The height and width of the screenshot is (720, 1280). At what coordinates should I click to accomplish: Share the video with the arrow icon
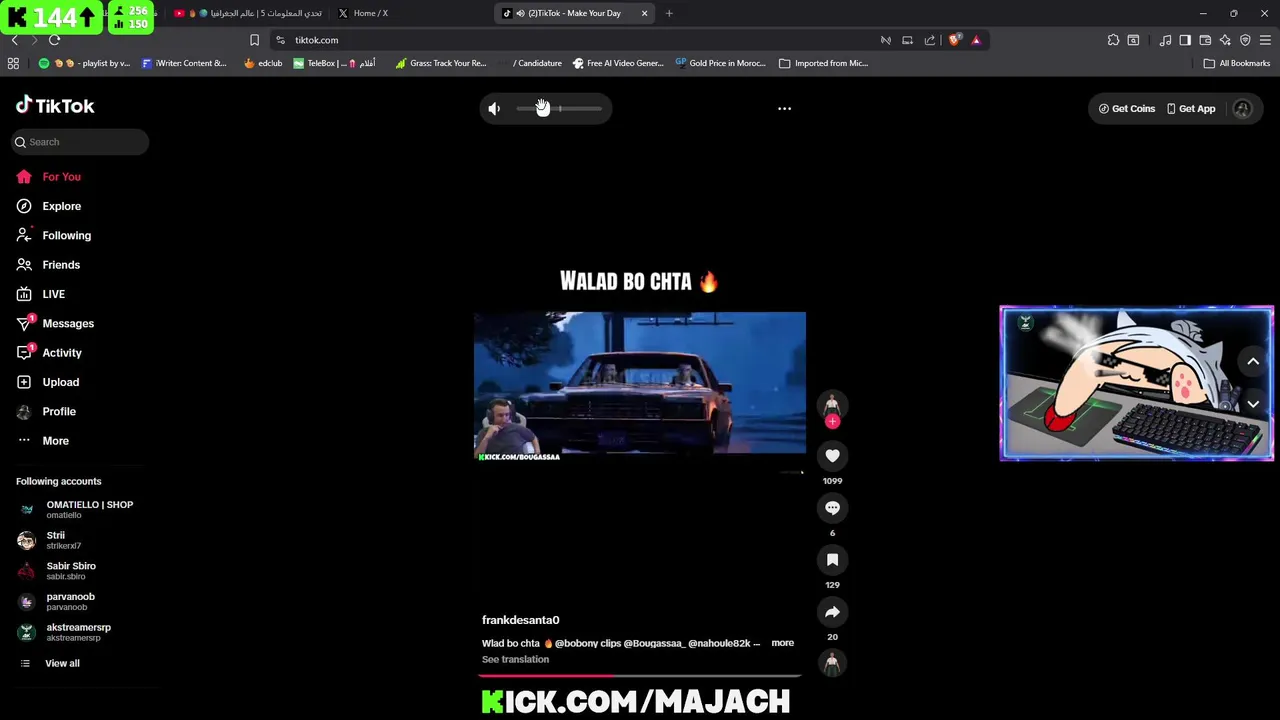832,612
